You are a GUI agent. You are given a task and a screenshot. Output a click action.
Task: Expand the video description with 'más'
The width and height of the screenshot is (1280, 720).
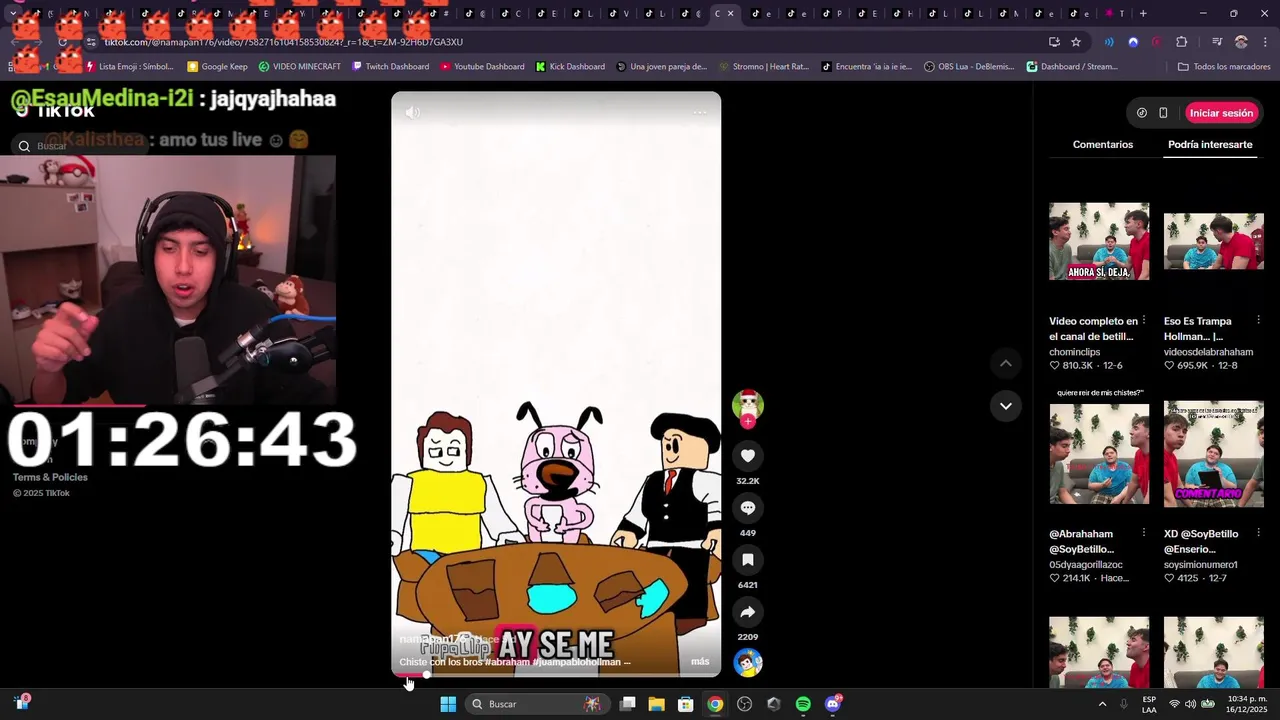click(x=700, y=662)
